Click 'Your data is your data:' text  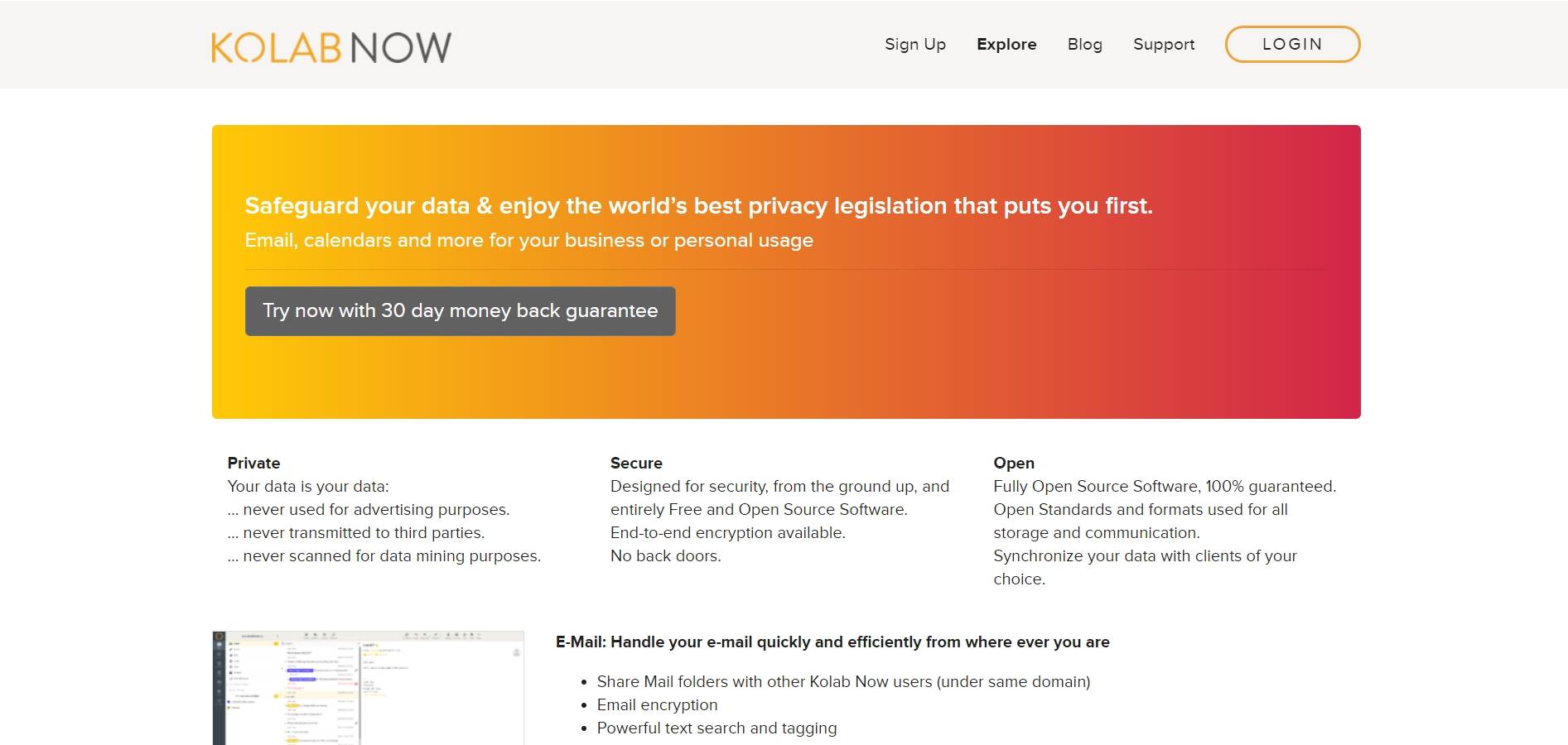(x=308, y=486)
